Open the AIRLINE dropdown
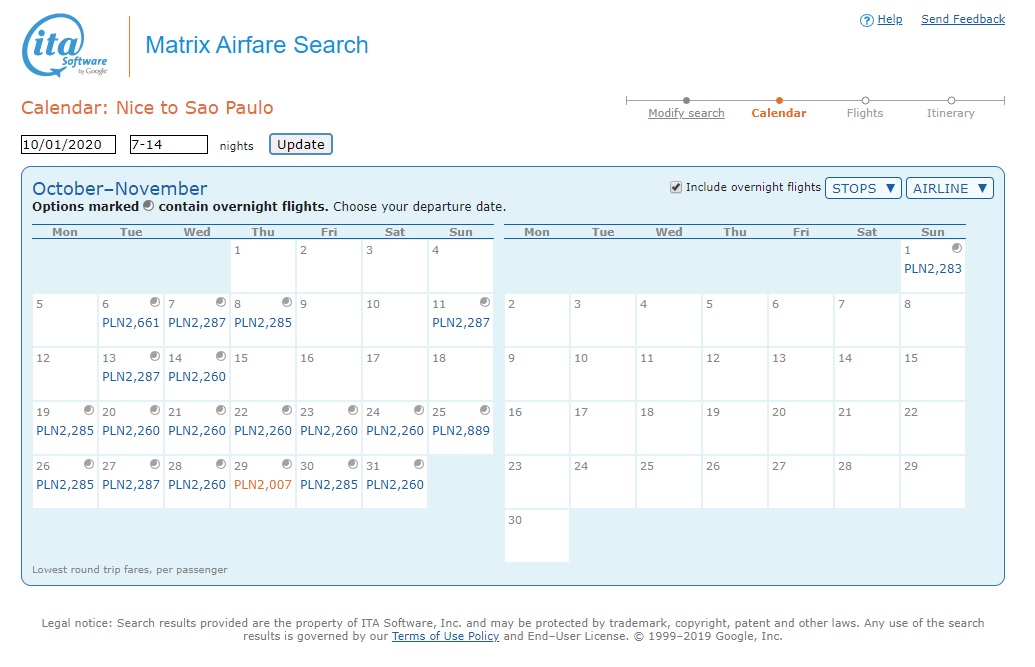 949,188
